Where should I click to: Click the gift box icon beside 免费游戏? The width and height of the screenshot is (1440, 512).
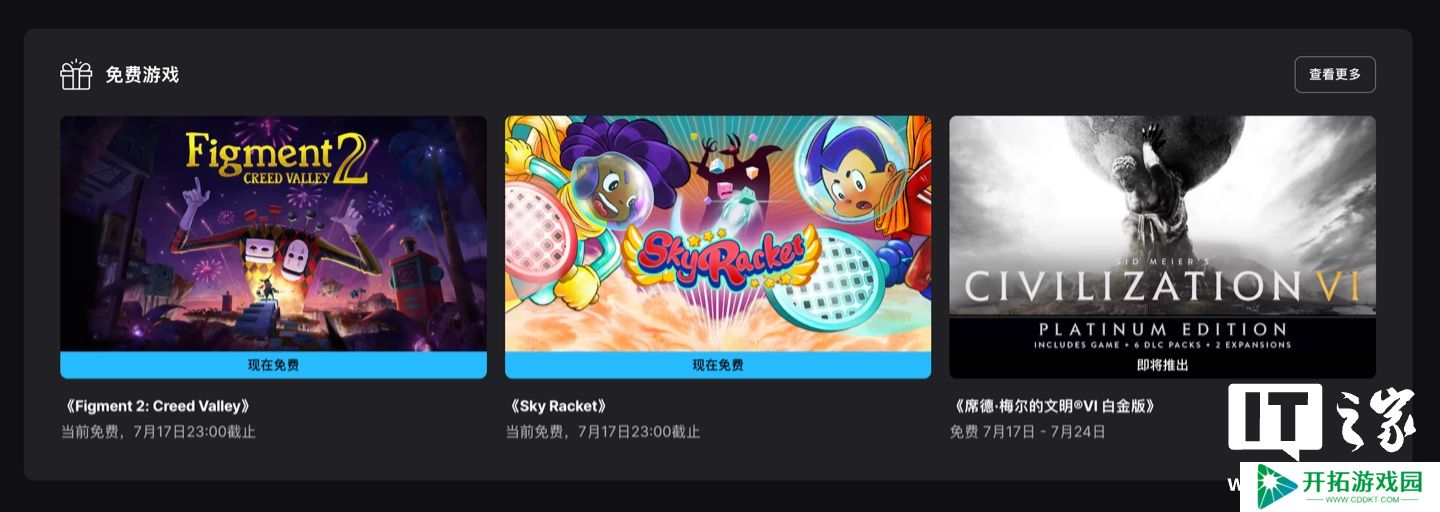tap(76, 75)
